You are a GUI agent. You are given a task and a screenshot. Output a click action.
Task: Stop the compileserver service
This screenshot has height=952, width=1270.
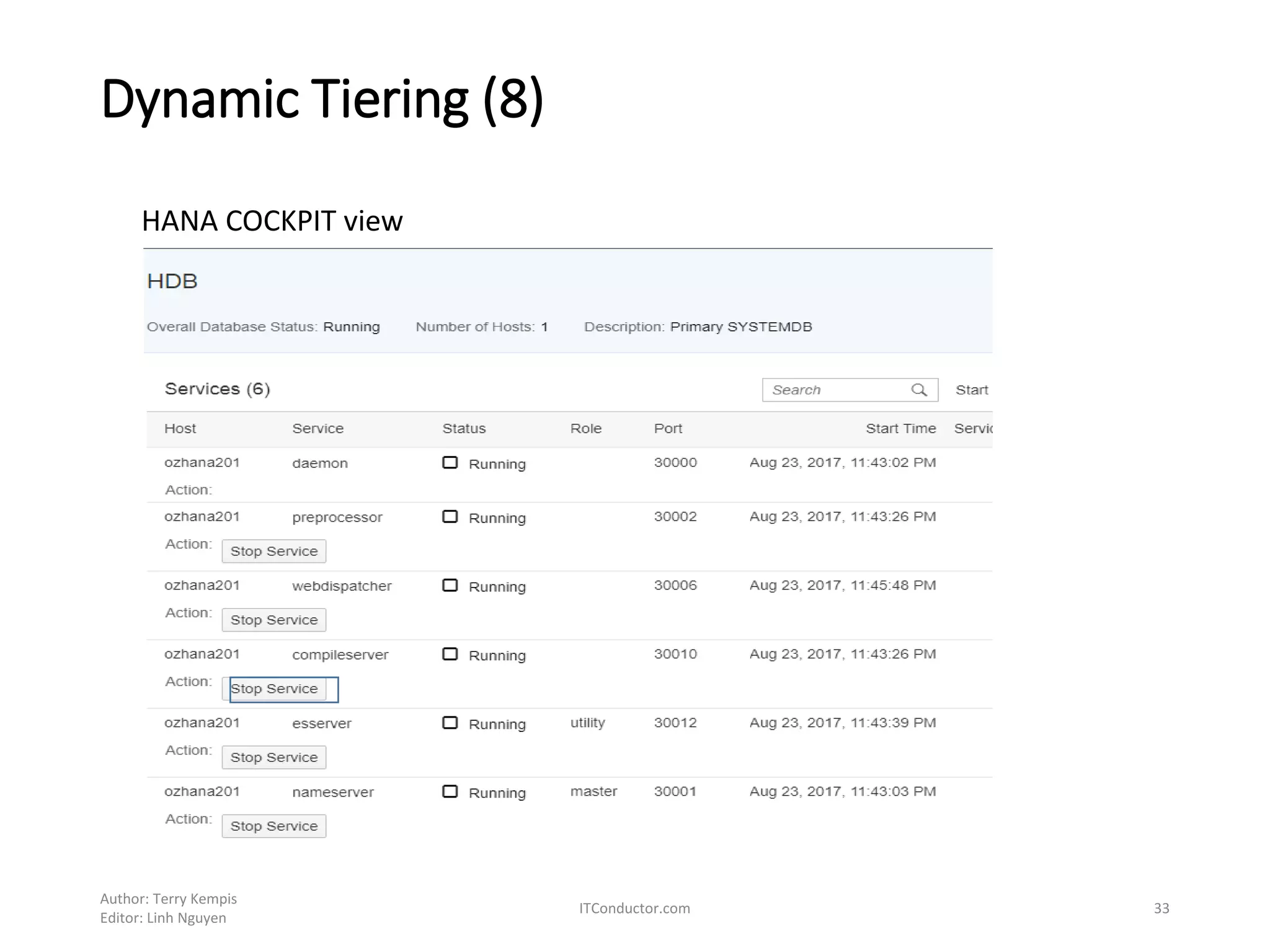(x=274, y=689)
